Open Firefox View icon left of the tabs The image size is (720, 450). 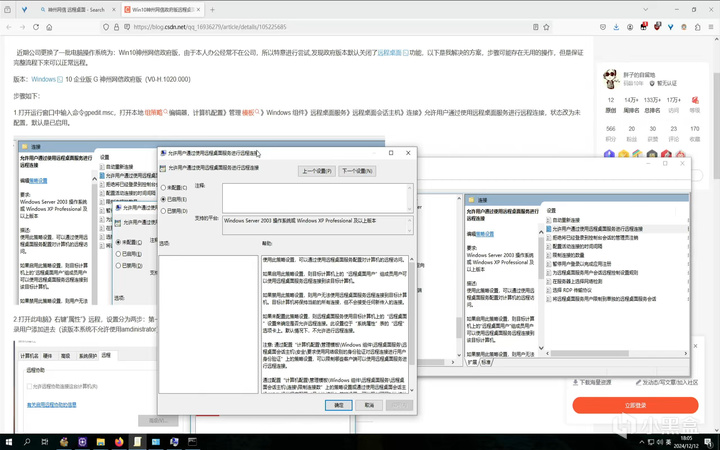(7, 9)
